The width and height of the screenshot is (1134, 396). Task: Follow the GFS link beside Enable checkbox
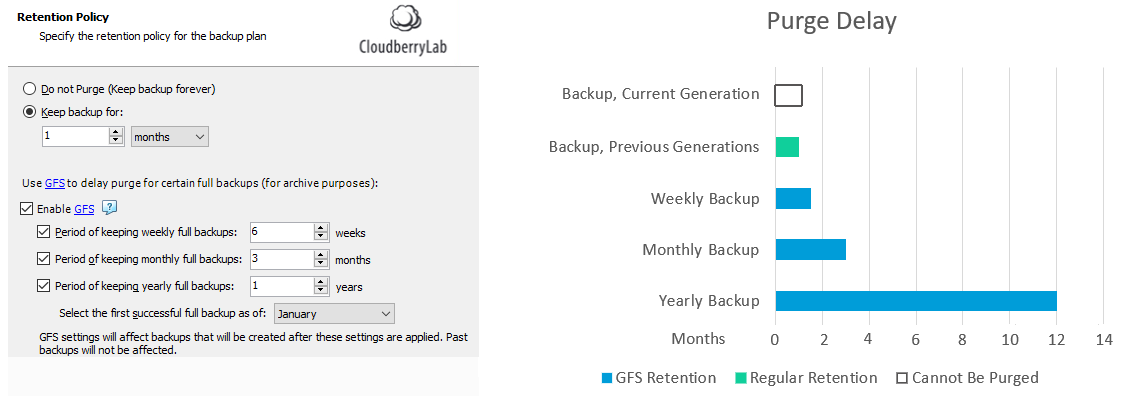pos(85,209)
